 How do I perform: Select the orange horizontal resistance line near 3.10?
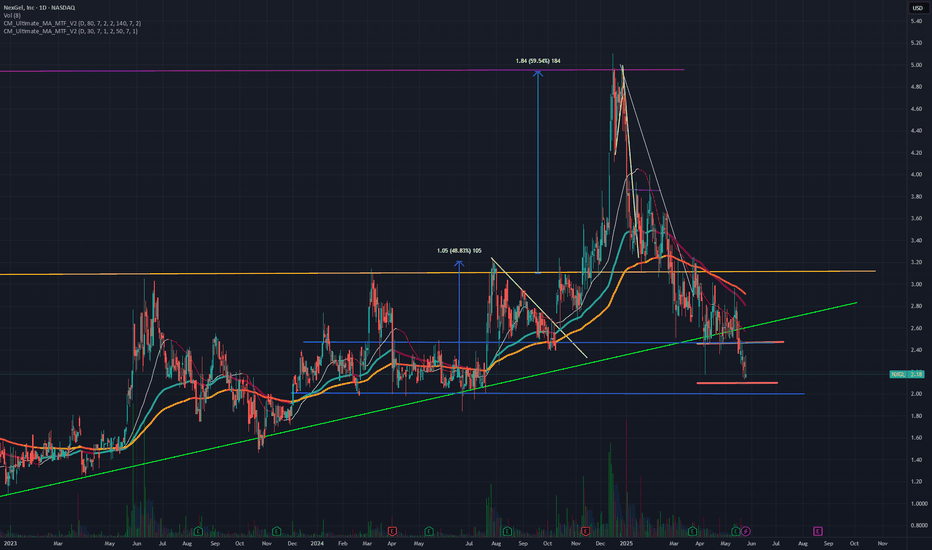point(437,272)
